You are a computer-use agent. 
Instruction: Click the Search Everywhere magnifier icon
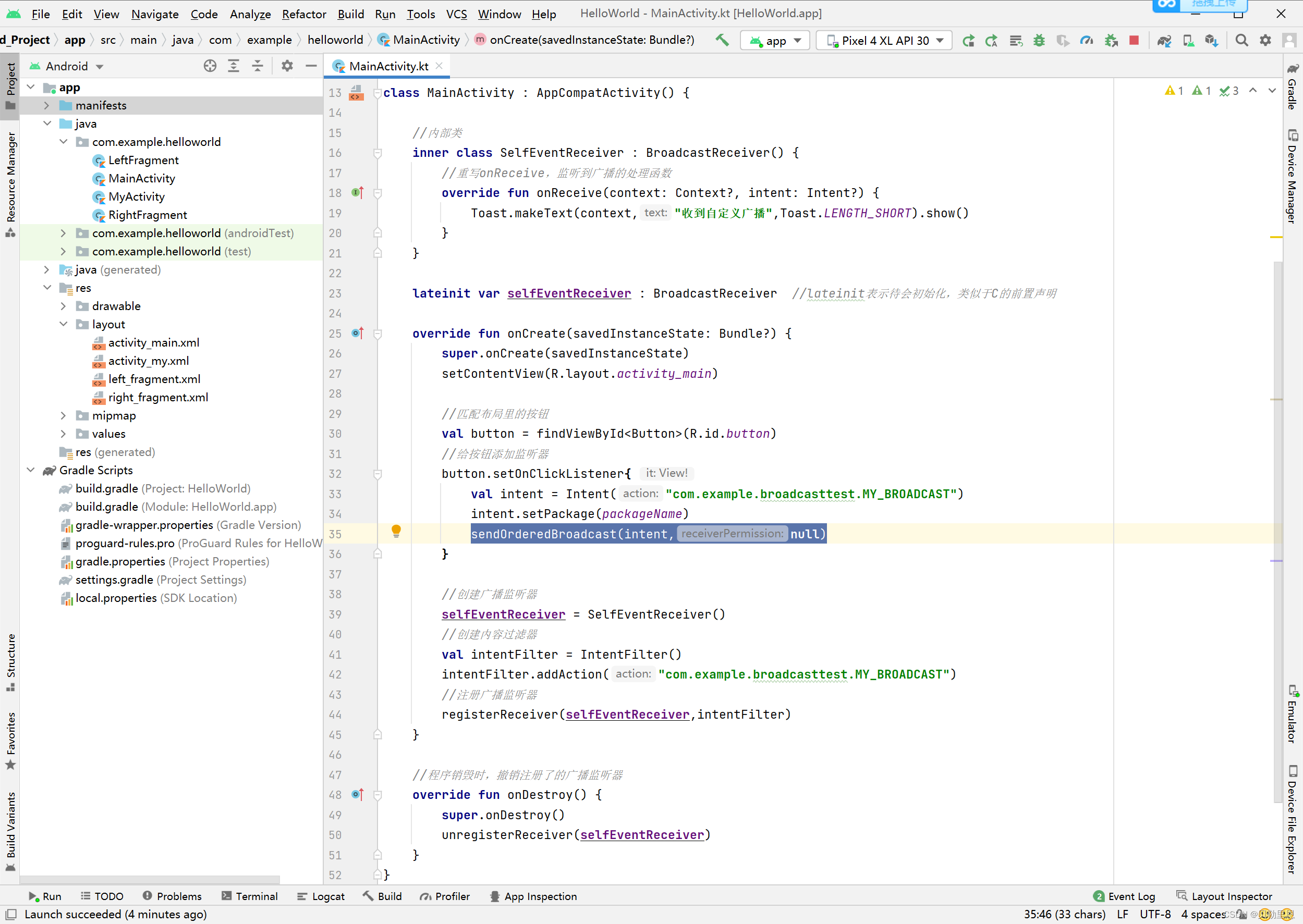point(1241,41)
